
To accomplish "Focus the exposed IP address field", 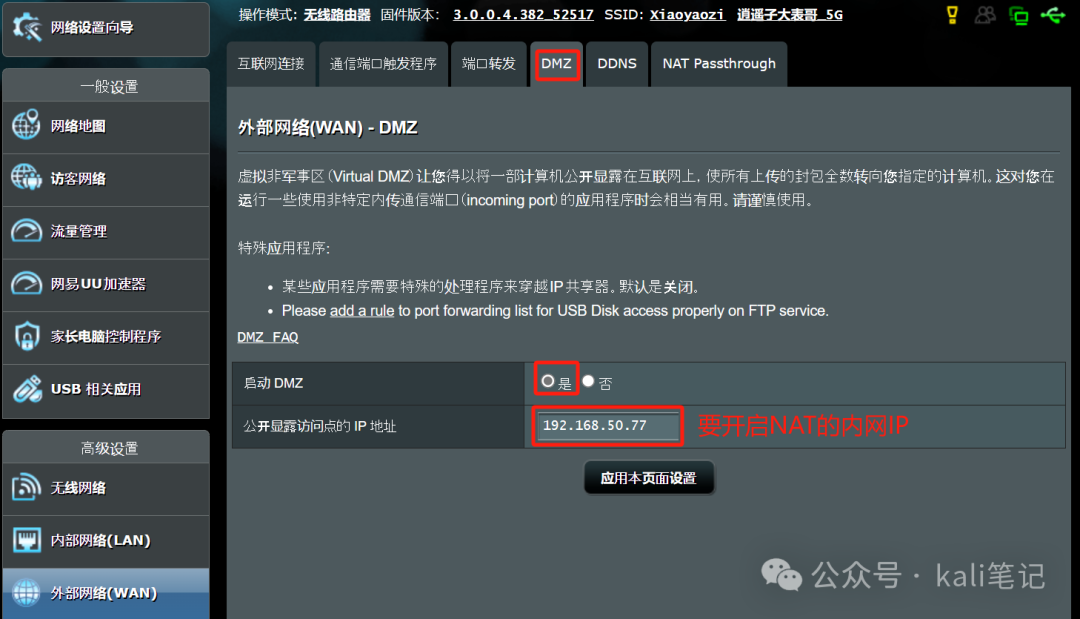I will pos(608,426).
